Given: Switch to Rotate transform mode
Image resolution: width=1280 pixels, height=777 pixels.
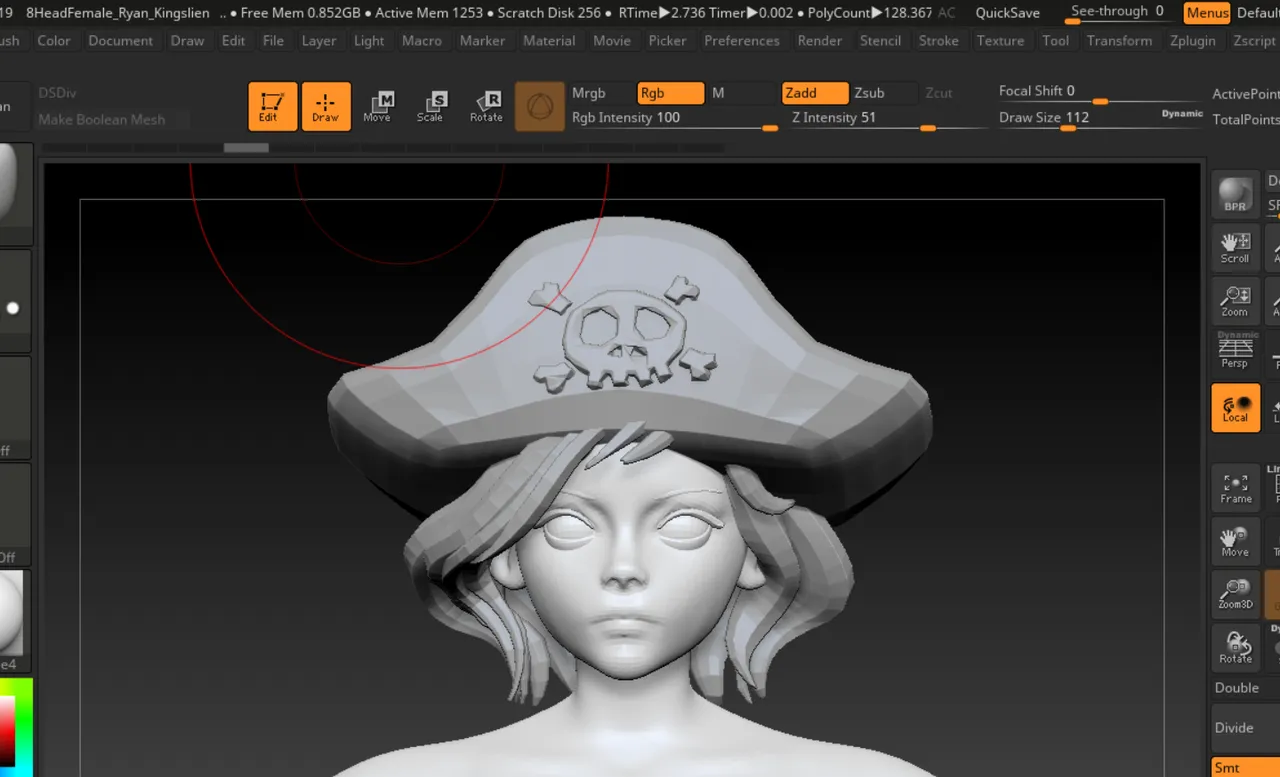Looking at the screenshot, I should coord(487,106).
